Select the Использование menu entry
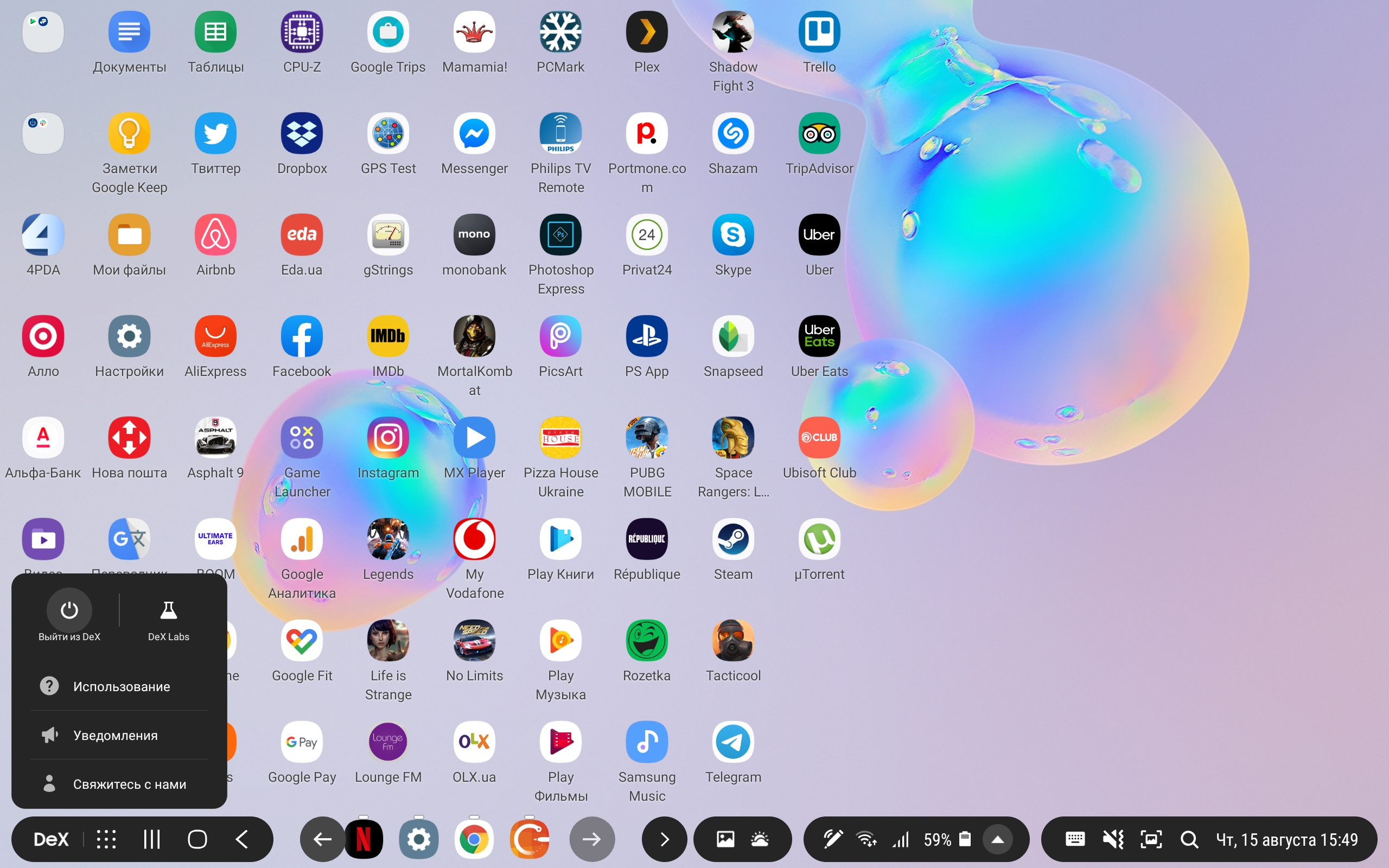This screenshot has width=1389, height=868. pyautogui.click(x=120, y=687)
